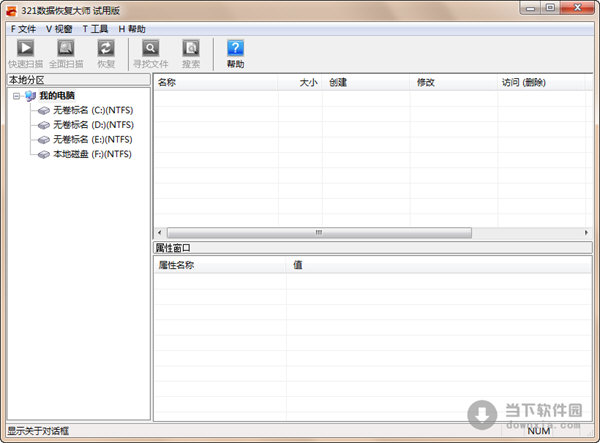Screen dimensions: 600x443
Task: Select the 无卷标名 (E:)(NTFS) partition
Action: click(x=93, y=140)
